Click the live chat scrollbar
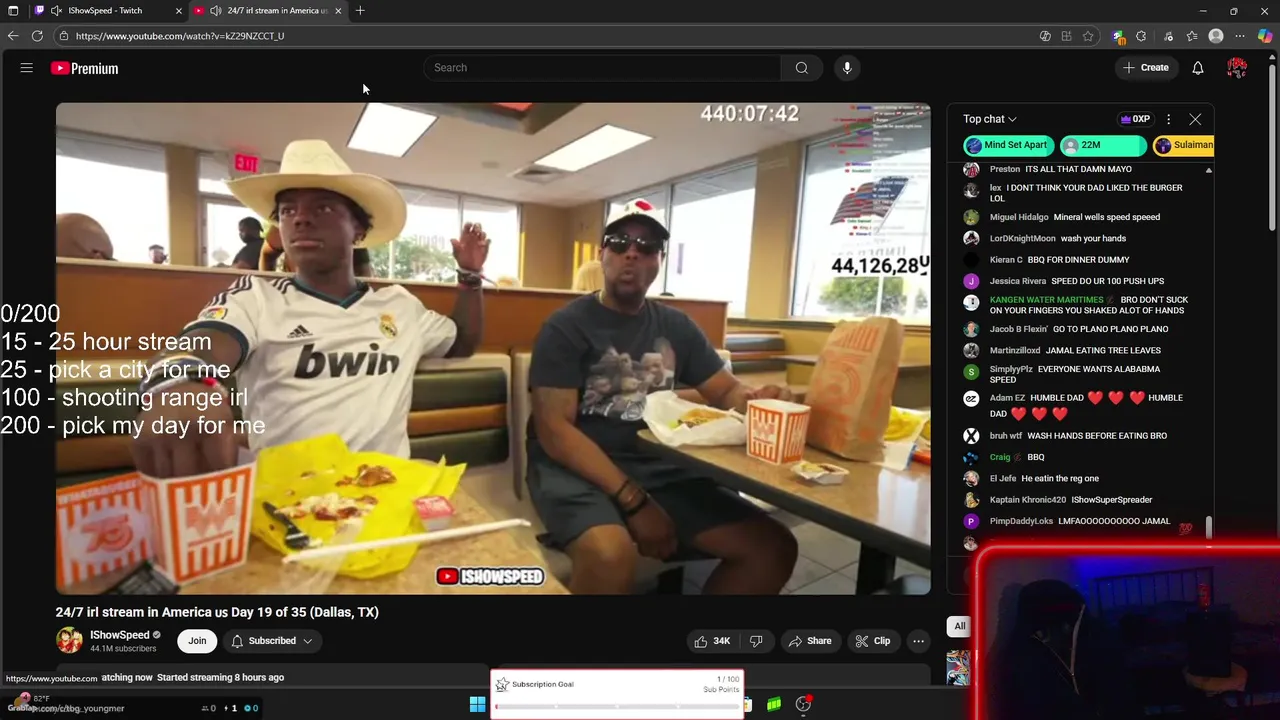Viewport: 1280px width, 720px height. pos(1208,527)
